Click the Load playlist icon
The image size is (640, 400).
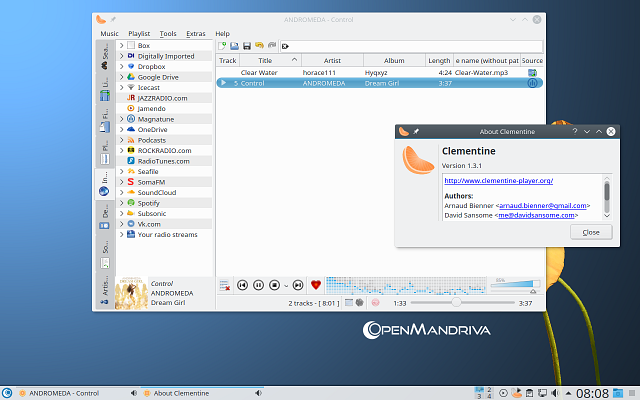tap(234, 46)
